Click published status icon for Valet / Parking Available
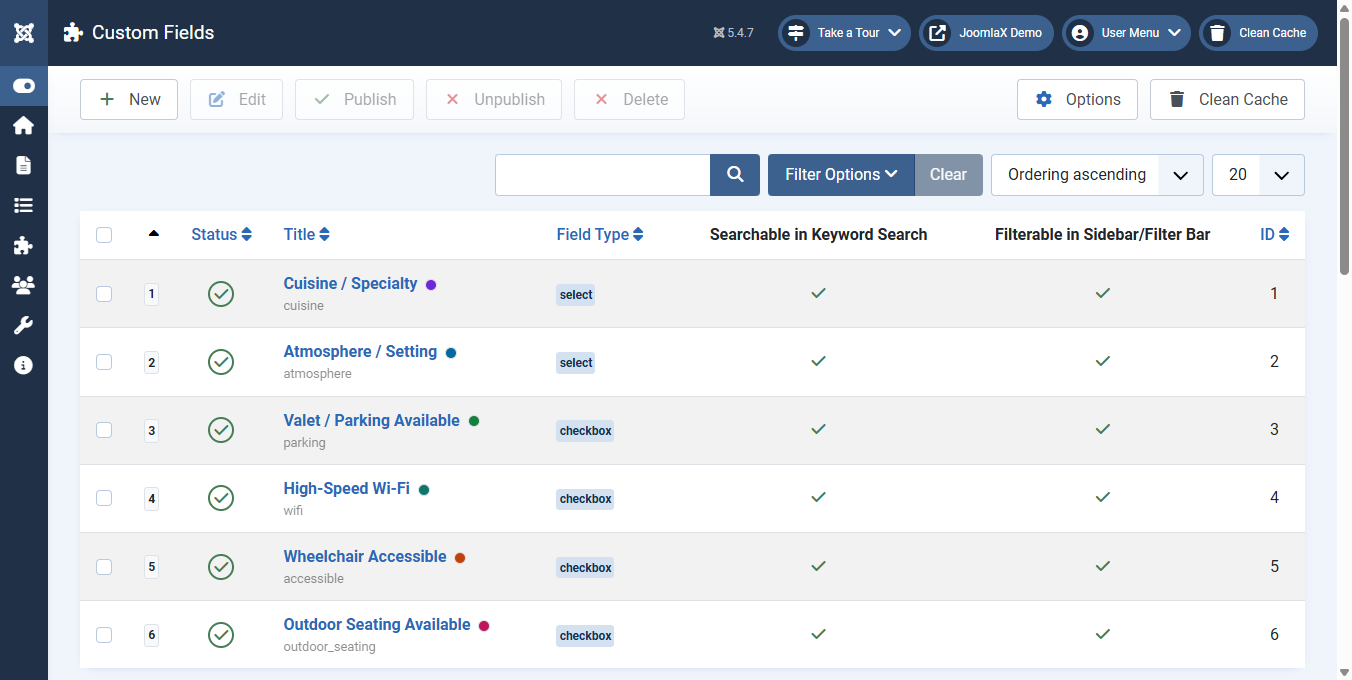 pyautogui.click(x=221, y=430)
